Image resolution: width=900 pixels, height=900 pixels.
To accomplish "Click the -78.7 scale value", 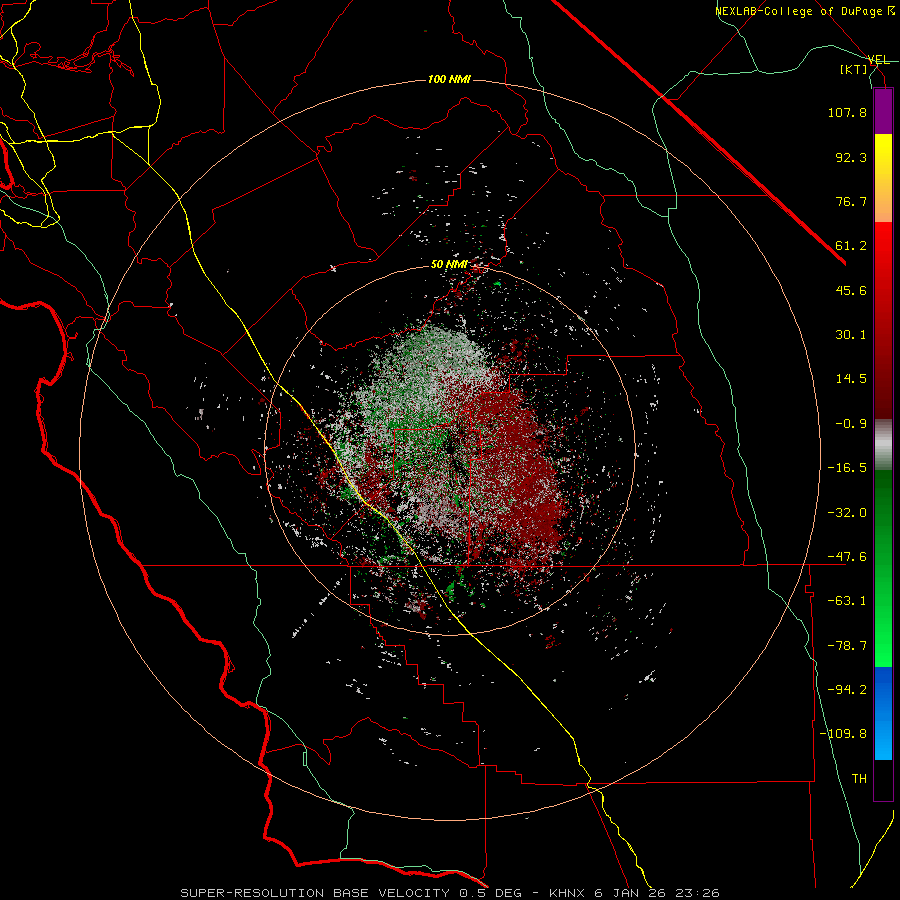I will pyautogui.click(x=847, y=646).
